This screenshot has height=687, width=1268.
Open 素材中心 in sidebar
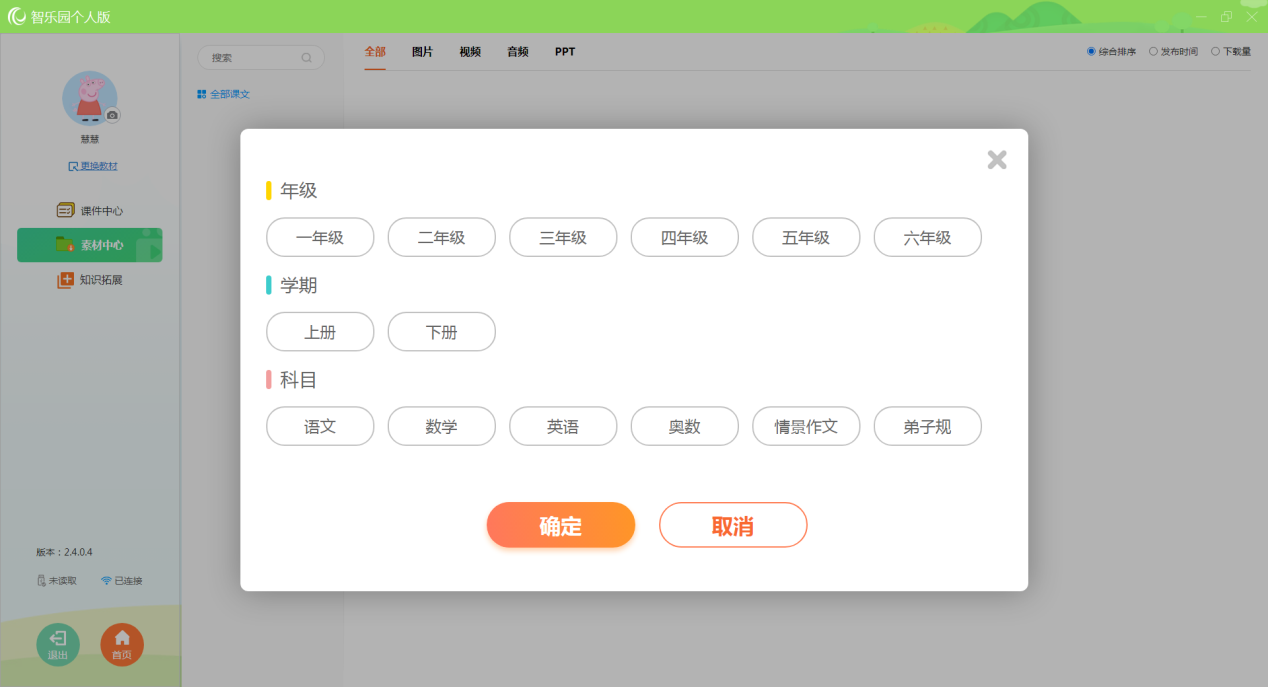point(90,245)
